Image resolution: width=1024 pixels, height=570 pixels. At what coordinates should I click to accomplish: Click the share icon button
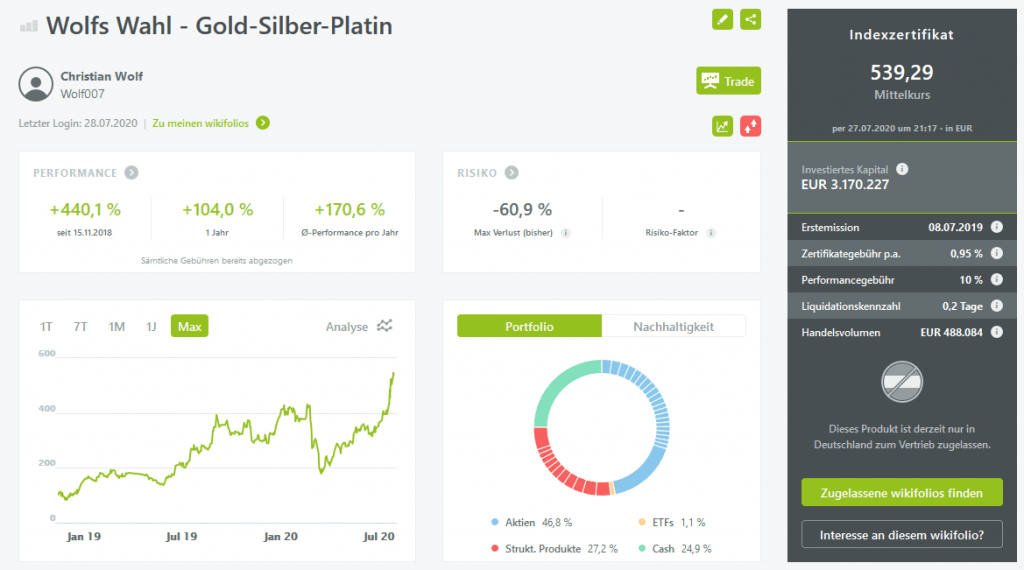tap(750, 19)
